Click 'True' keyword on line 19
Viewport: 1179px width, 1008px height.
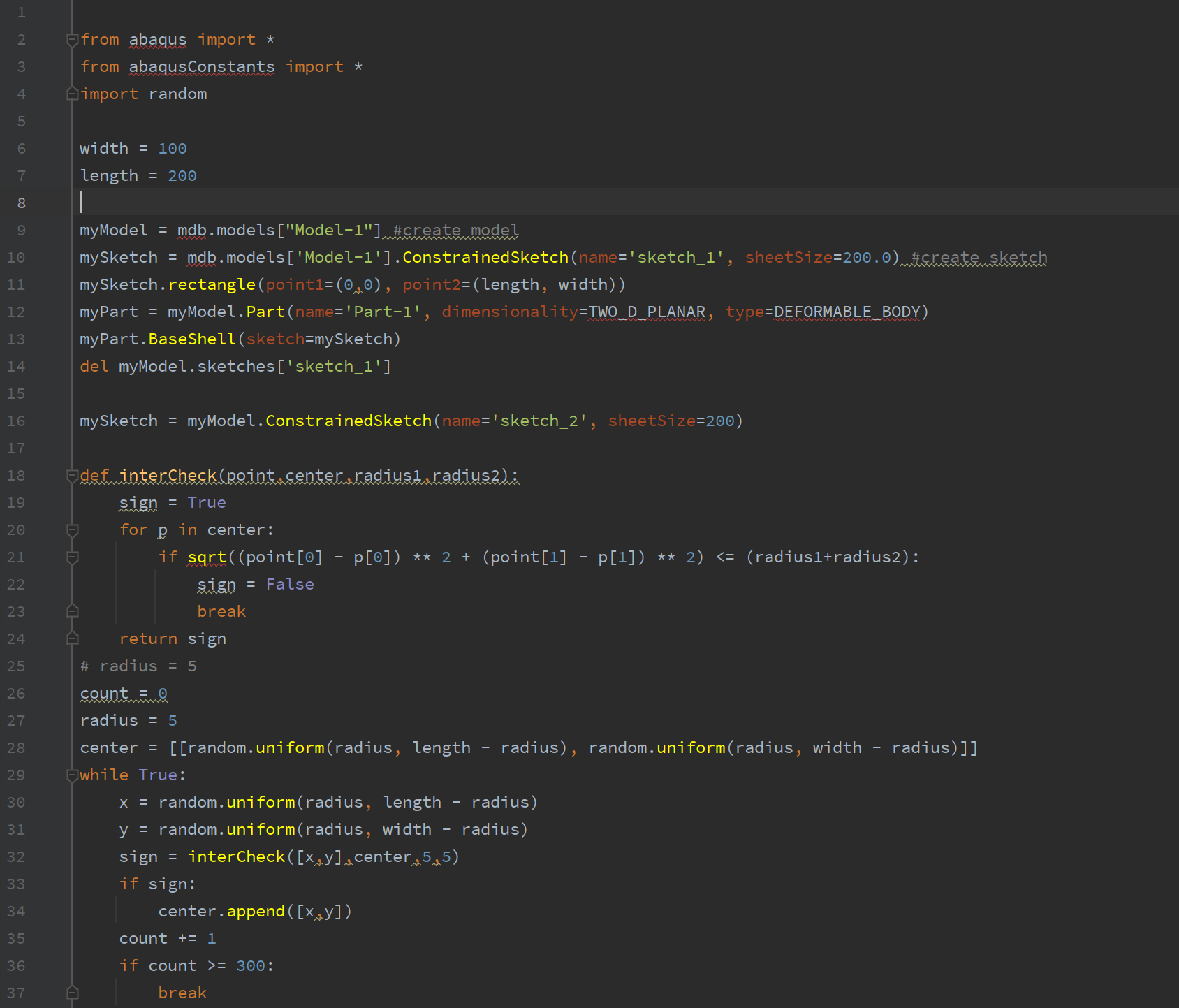[207, 502]
